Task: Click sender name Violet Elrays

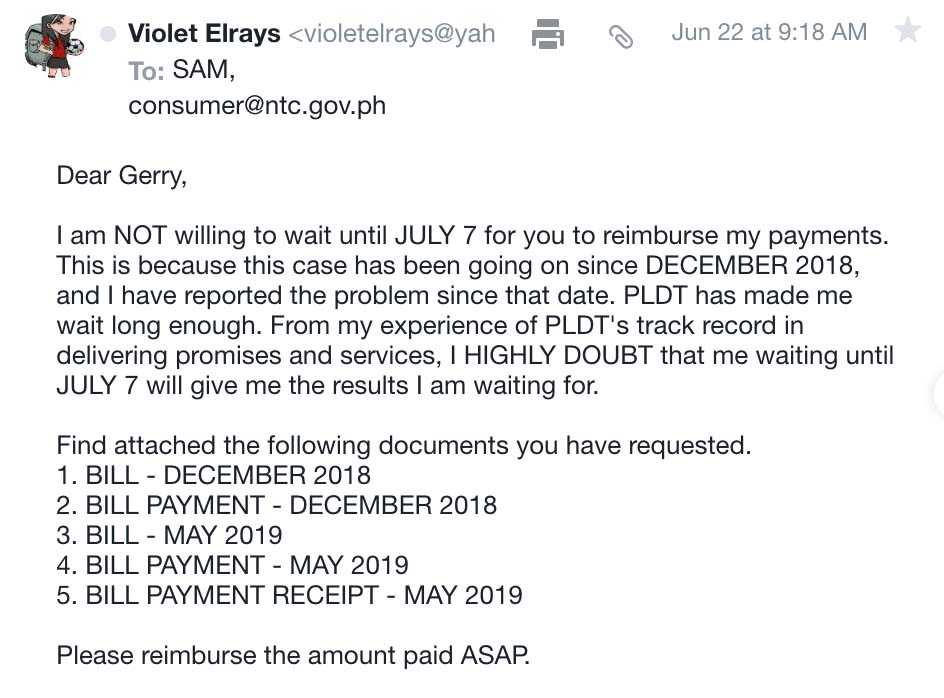Action: point(204,34)
